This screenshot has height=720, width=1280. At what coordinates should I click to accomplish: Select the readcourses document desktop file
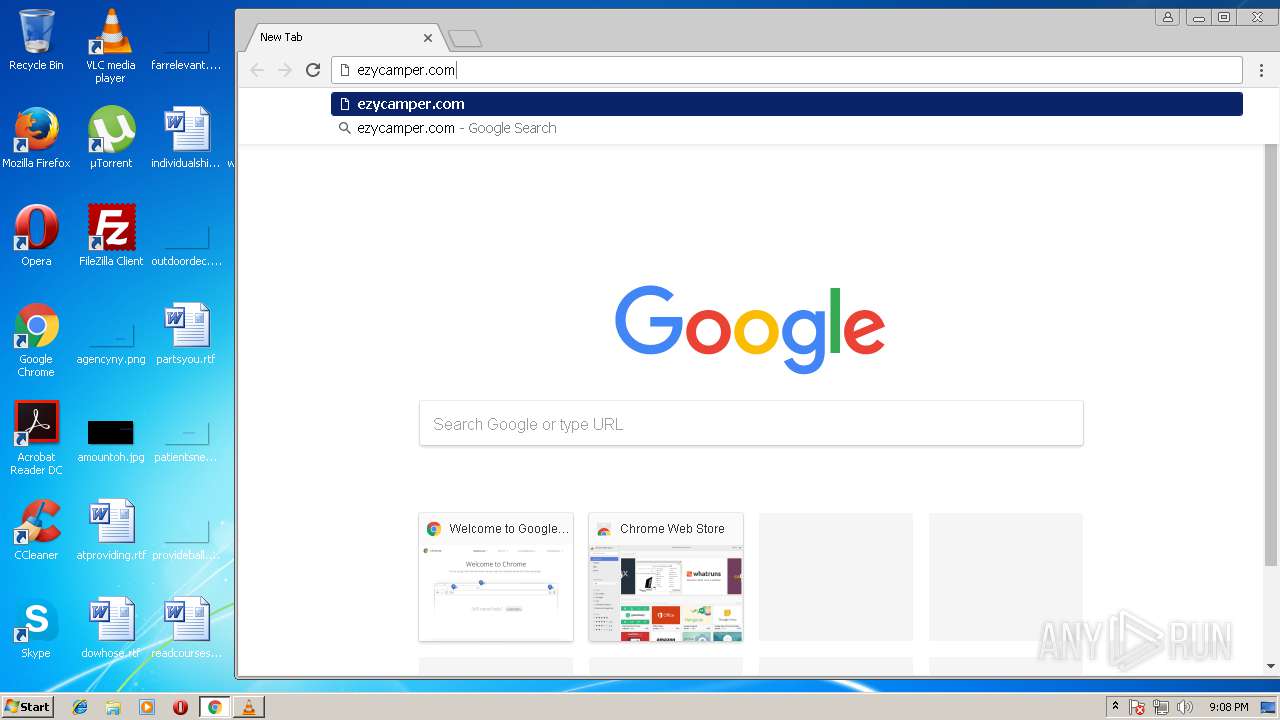coord(186,628)
